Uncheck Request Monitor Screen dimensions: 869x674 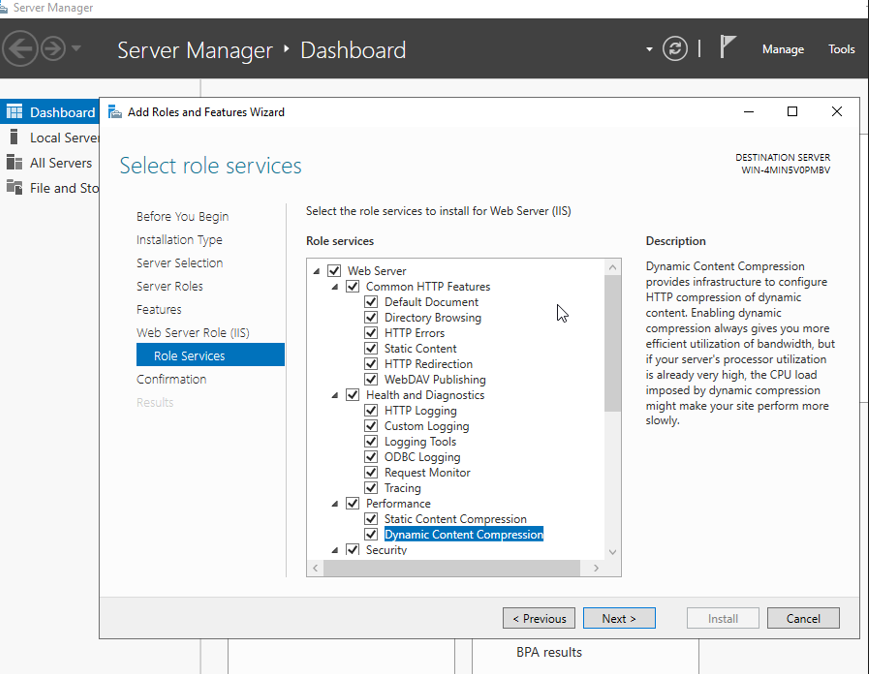(x=371, y=472)
